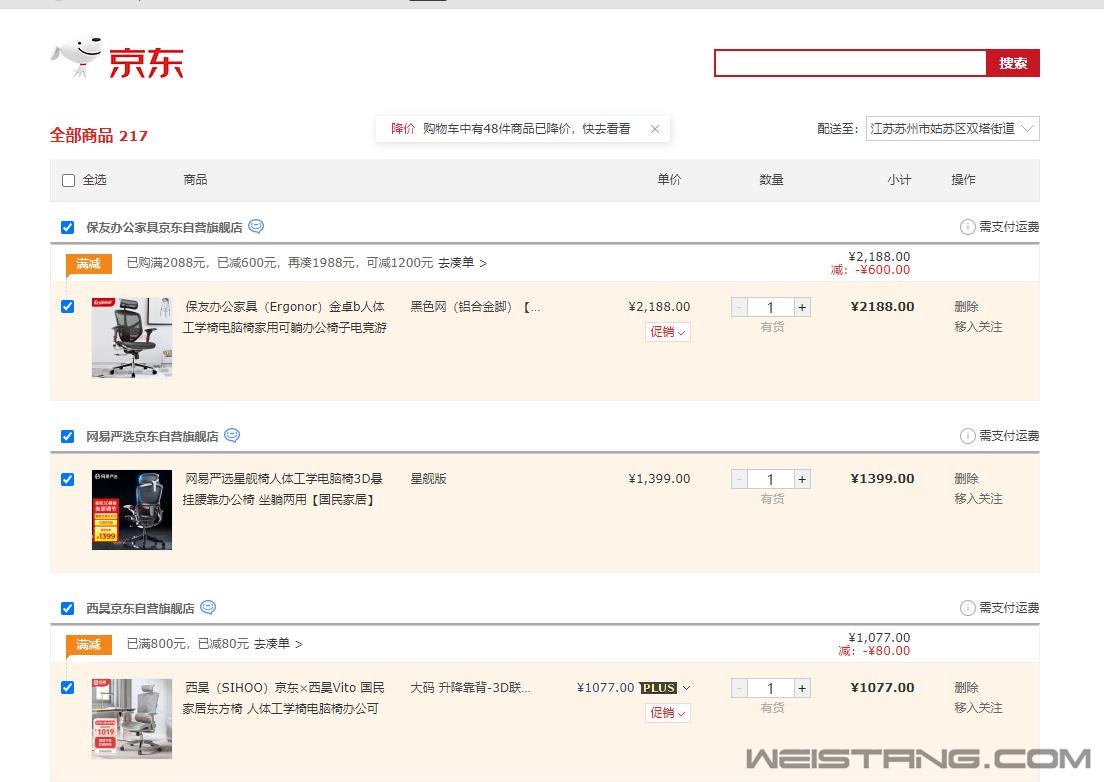The width and height of the screenshot is (1104, 782).
Task: Click the 减 -¥80.00 discount text
Action: point(874,651)
